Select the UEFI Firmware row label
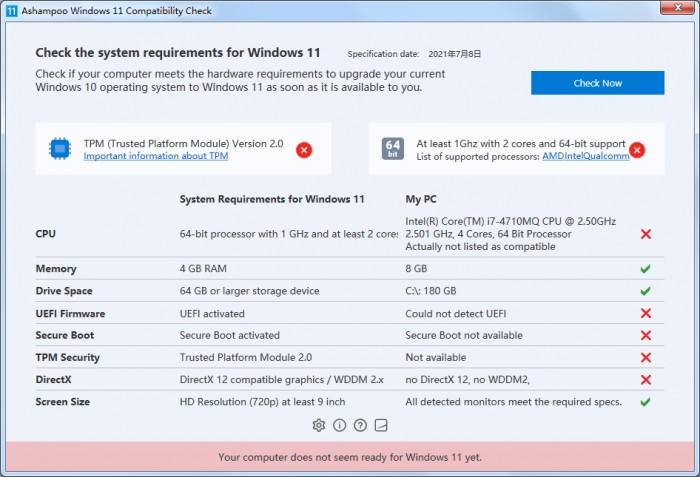This screenshot has width=700, height=477. tap(70, 314)
